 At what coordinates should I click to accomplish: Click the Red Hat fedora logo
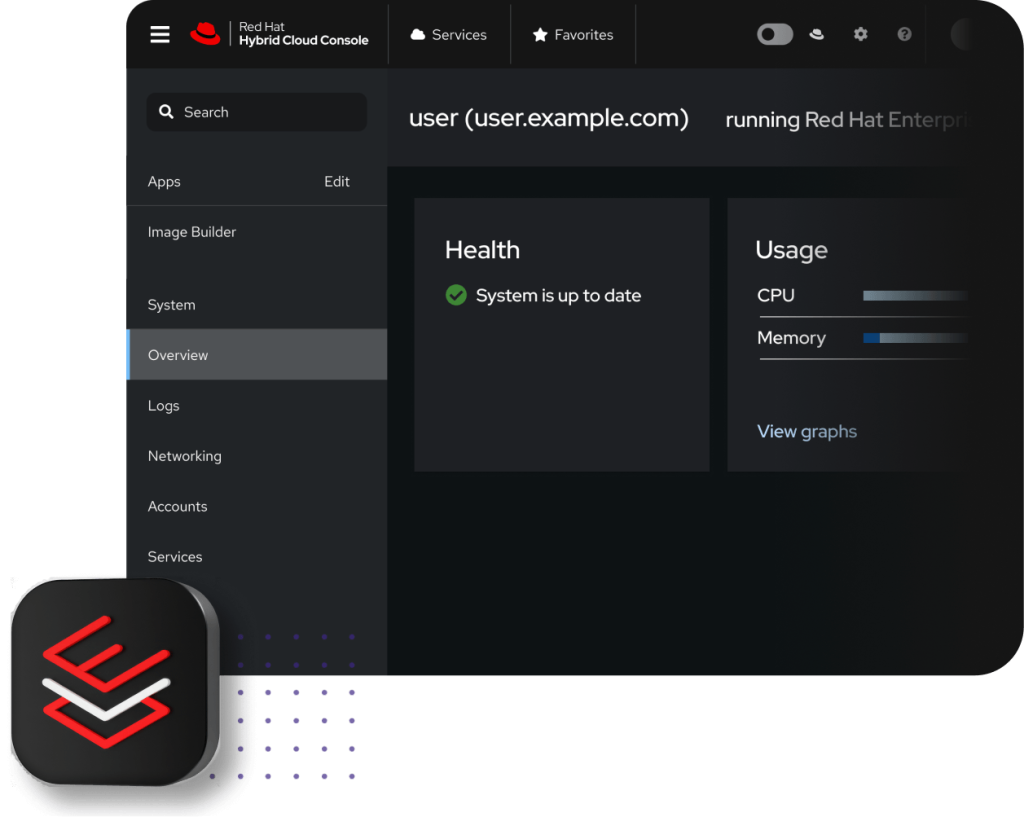click(x=205, y=34)
